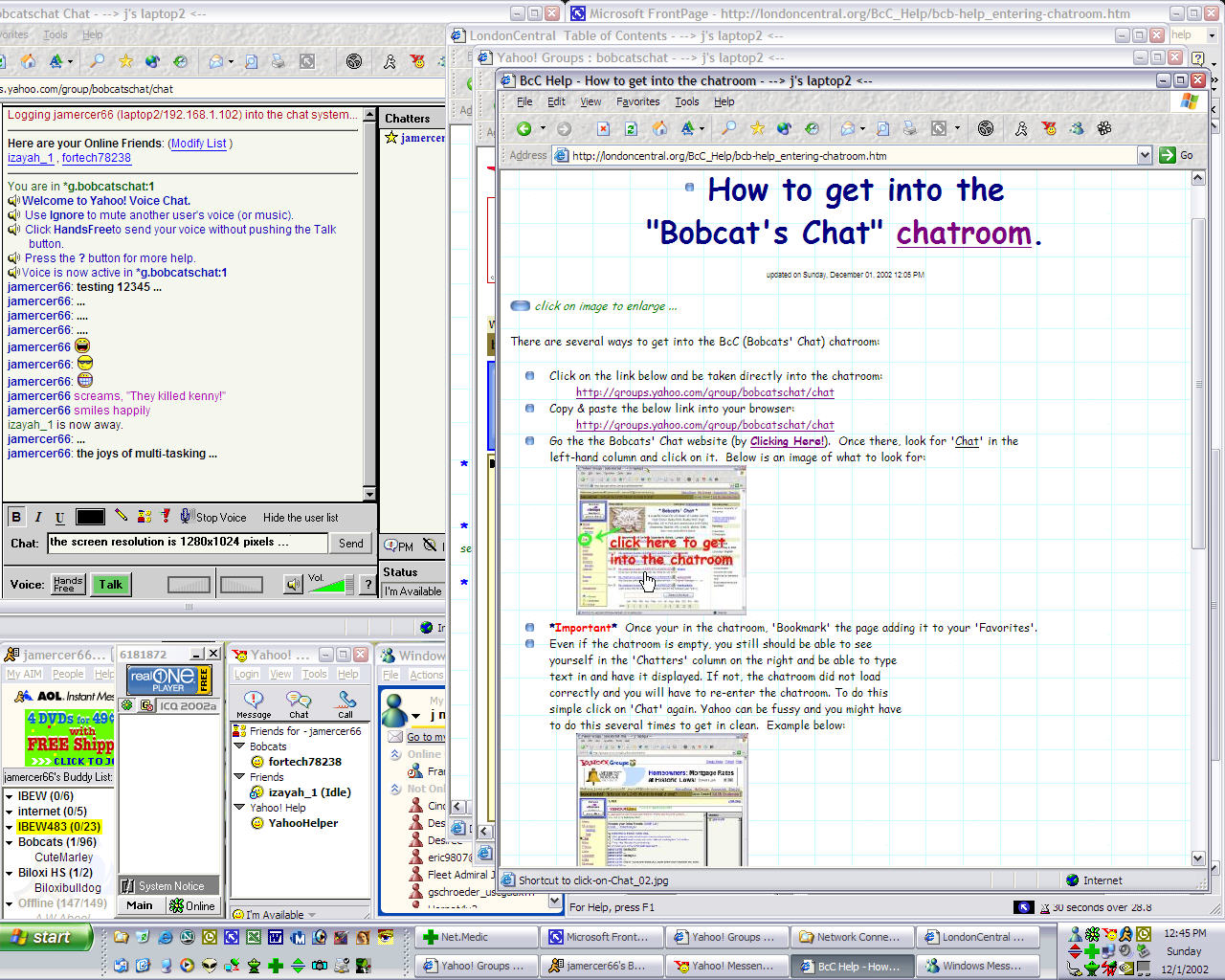Toggle Underline formatting in chat

[59, 517]
